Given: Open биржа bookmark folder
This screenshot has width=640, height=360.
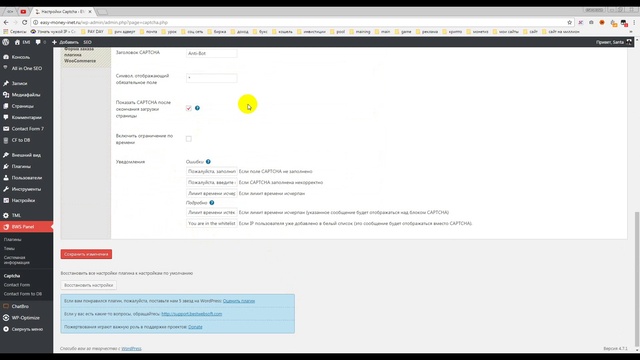Looking at the screenshot, I should (217, 31).
